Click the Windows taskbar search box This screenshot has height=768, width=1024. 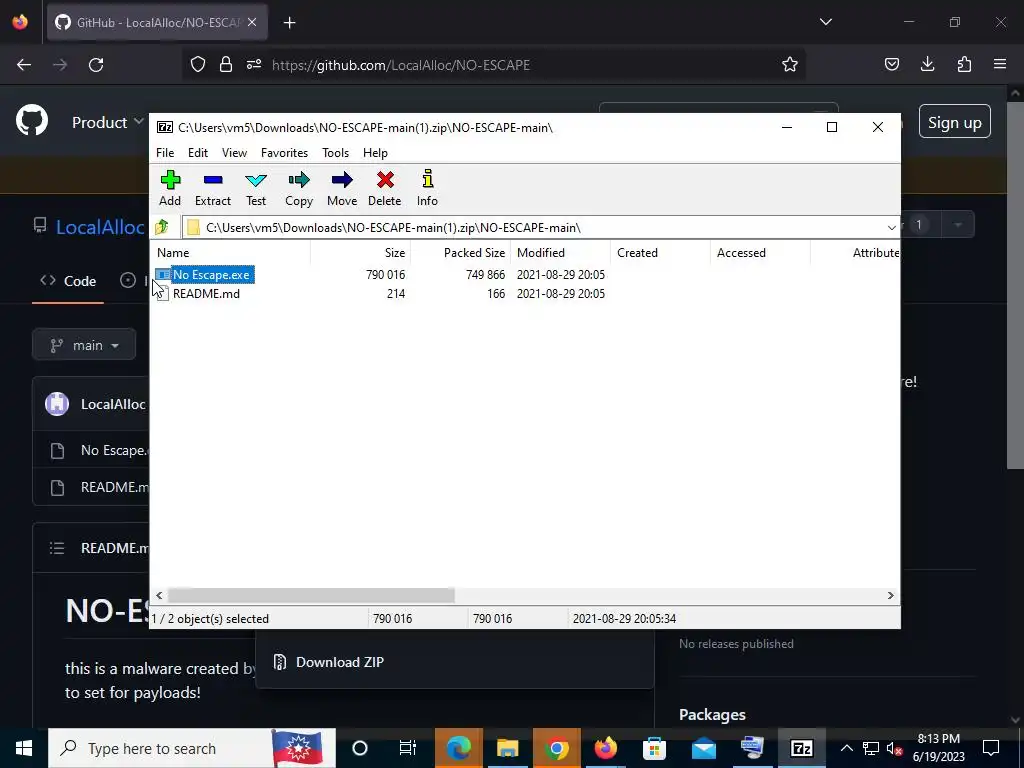point(192,748)
